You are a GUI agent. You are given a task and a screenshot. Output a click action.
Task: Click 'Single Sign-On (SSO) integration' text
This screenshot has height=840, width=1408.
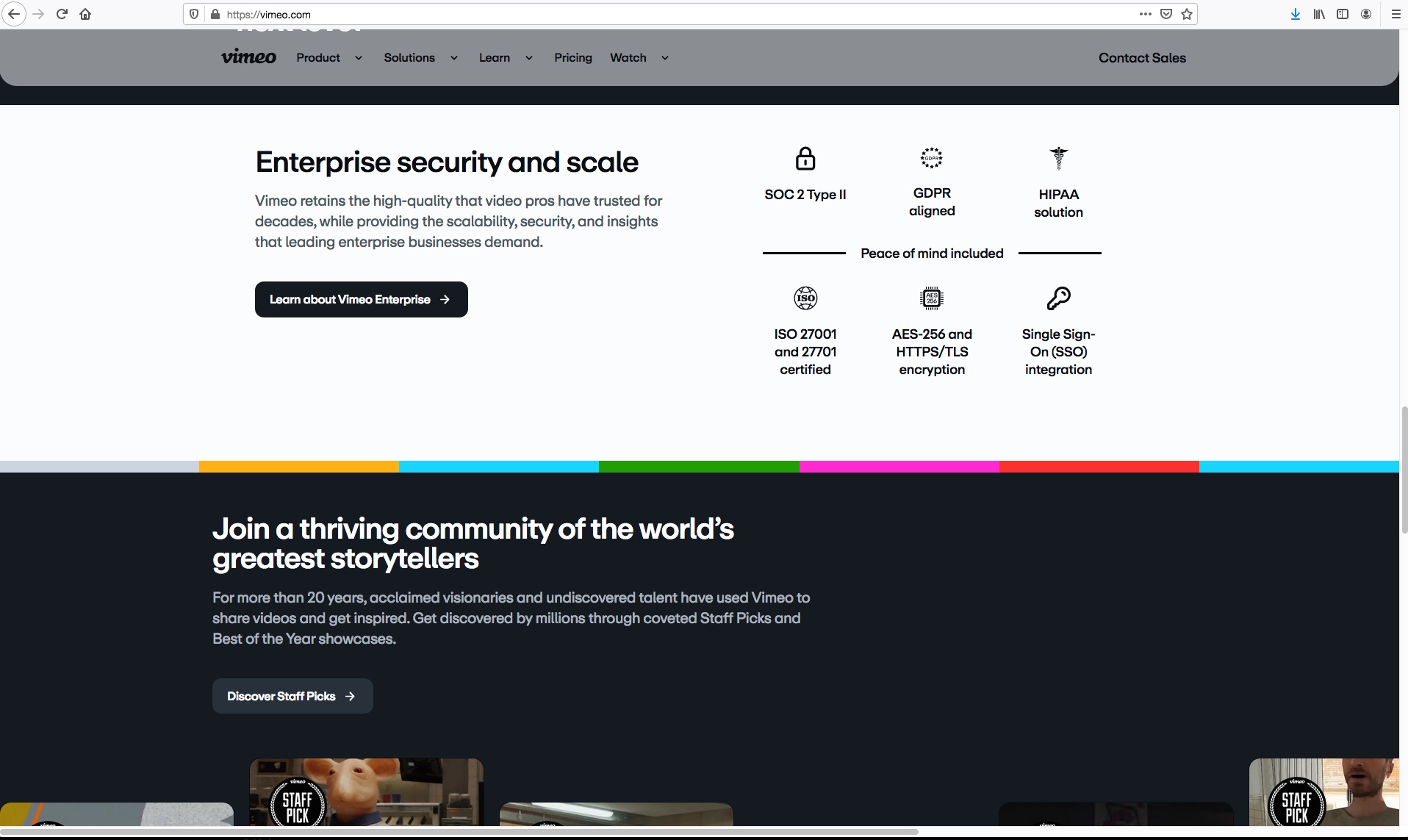pos(1058,351)
